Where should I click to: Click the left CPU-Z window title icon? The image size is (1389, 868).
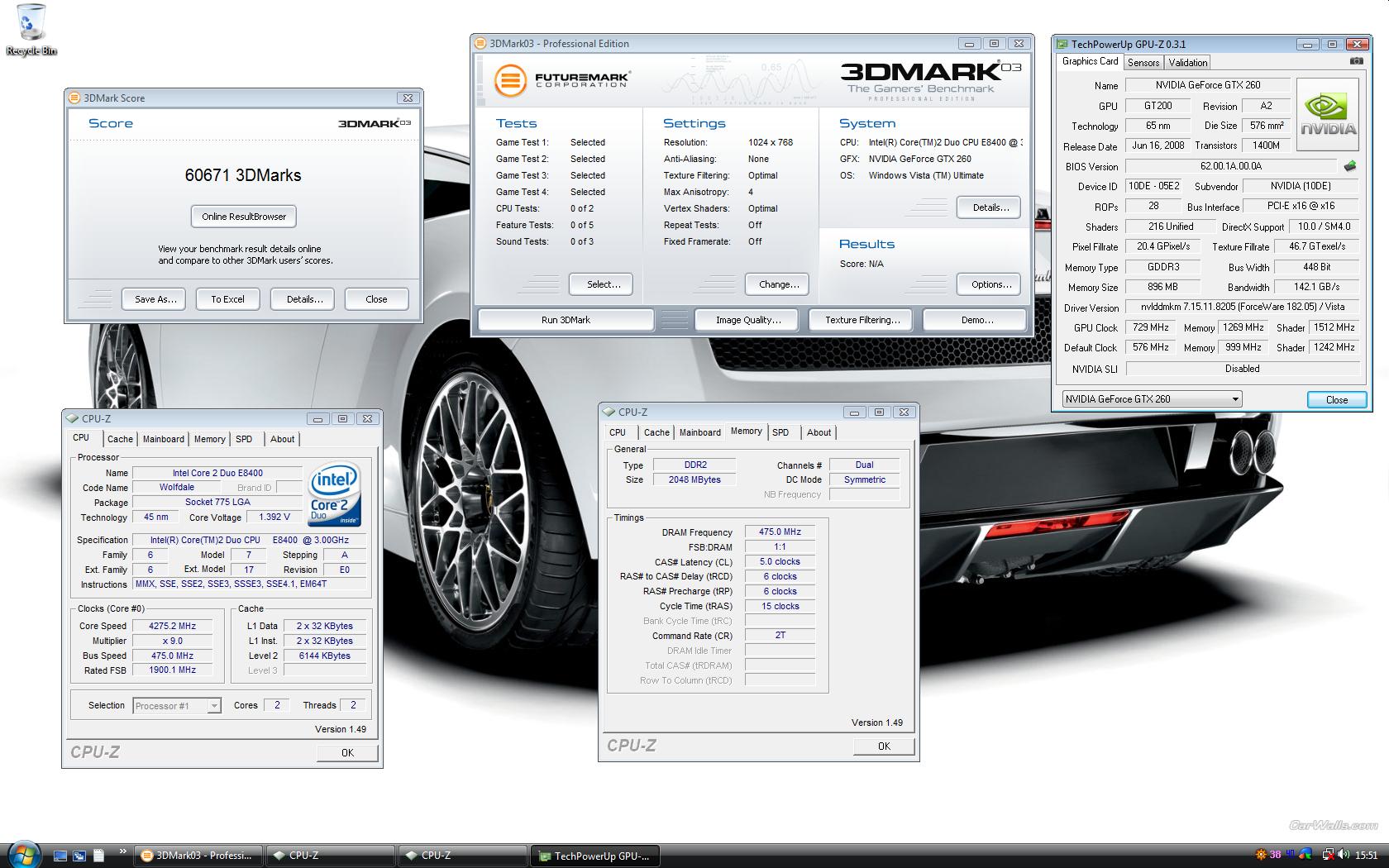pyautogui.click(x=72, y=418)
